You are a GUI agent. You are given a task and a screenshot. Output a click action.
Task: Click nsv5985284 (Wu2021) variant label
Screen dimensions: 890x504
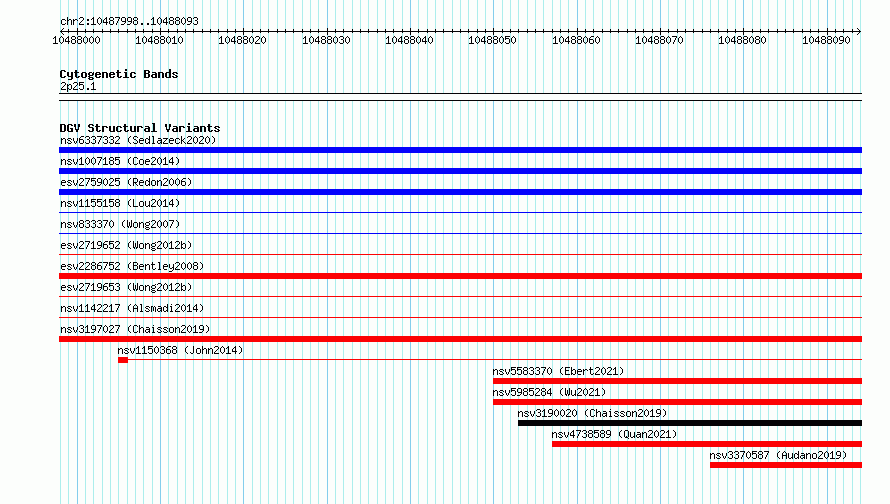(549, 392)
